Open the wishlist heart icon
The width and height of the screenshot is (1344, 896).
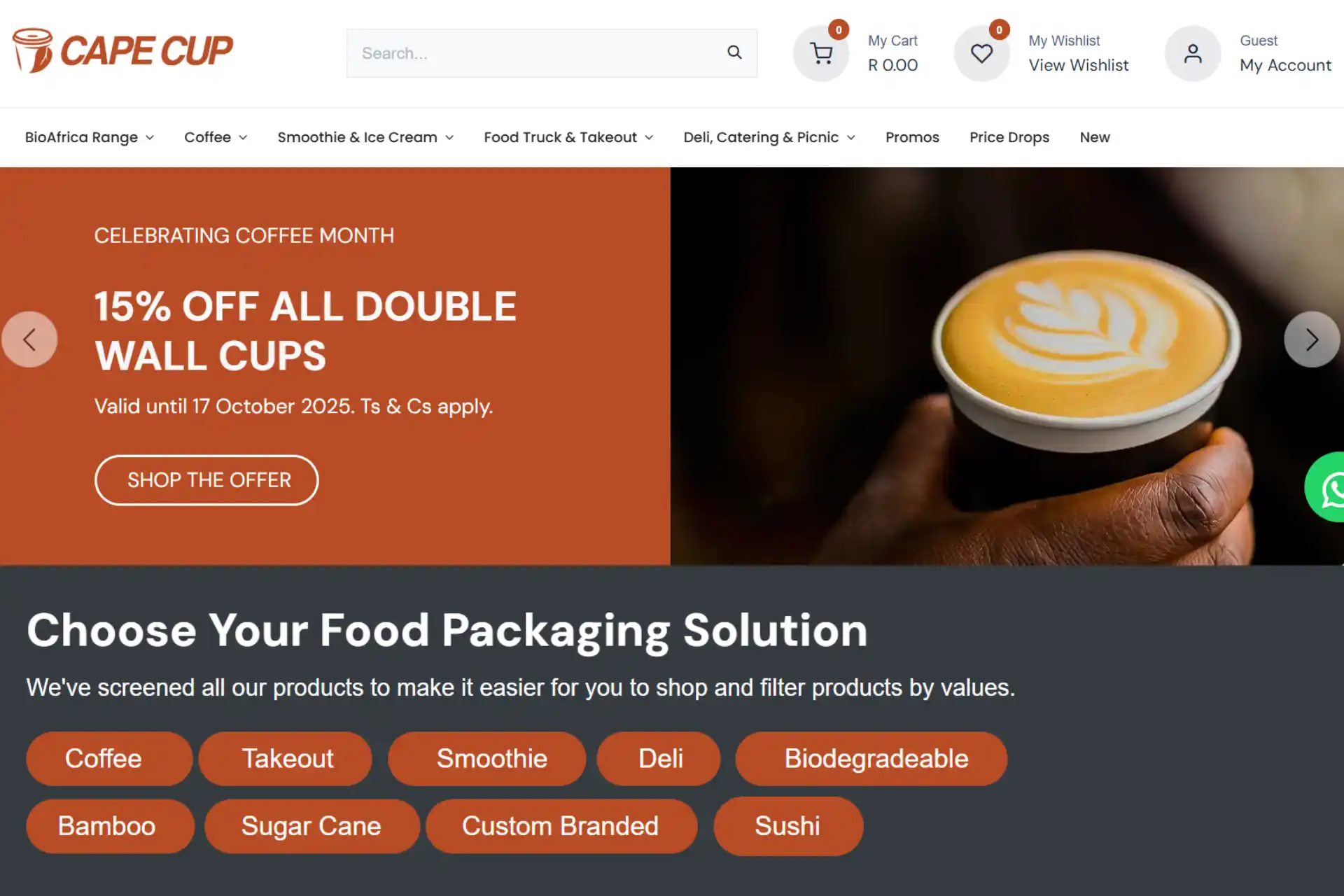[x=981, y=53]
